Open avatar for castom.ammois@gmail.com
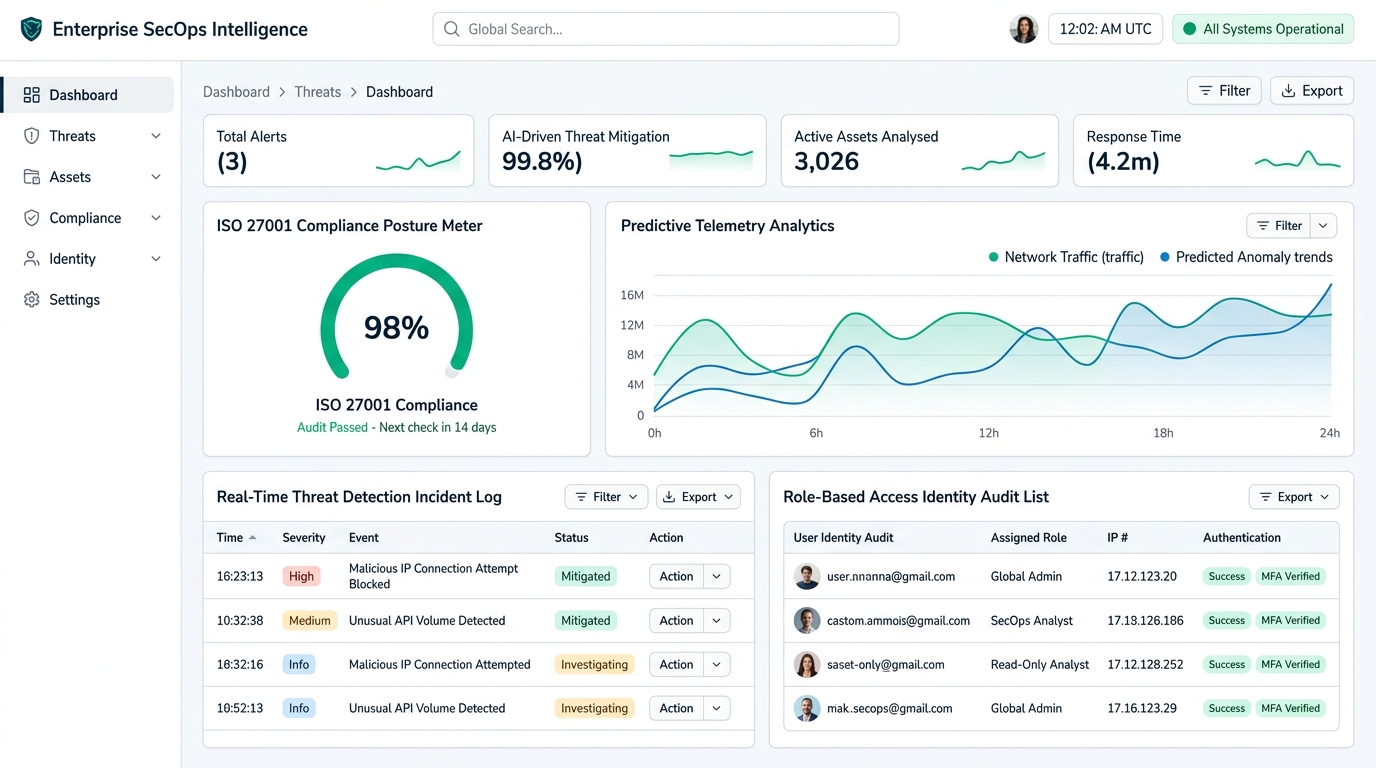 click(x=807, y=620)
